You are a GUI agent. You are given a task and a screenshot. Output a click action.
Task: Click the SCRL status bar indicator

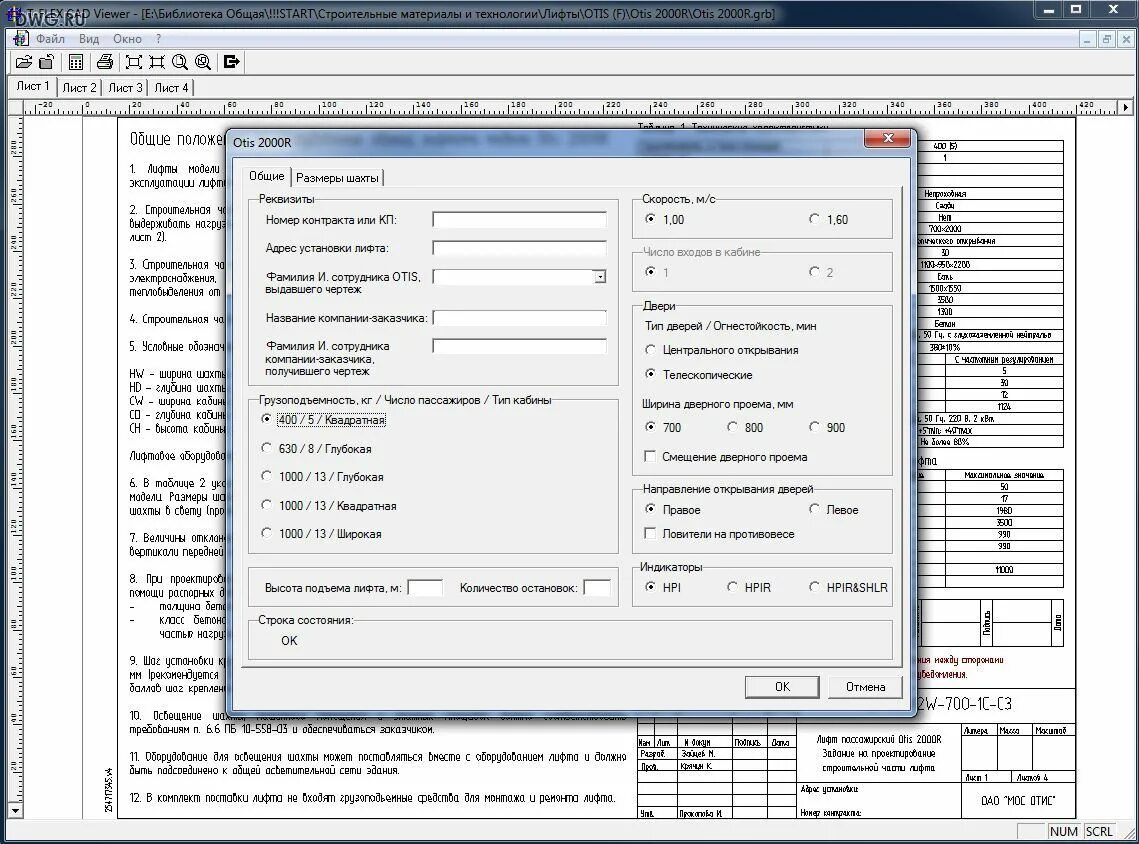pos(1099,832)
